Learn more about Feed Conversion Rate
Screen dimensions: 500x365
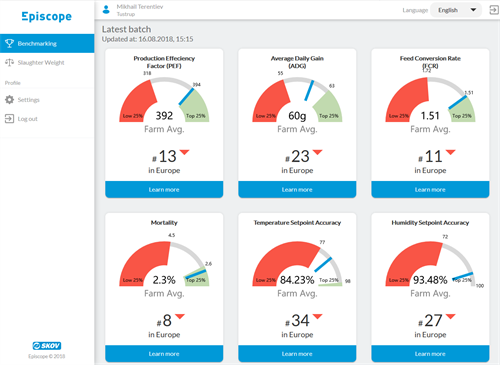click(x=430, y=189)
